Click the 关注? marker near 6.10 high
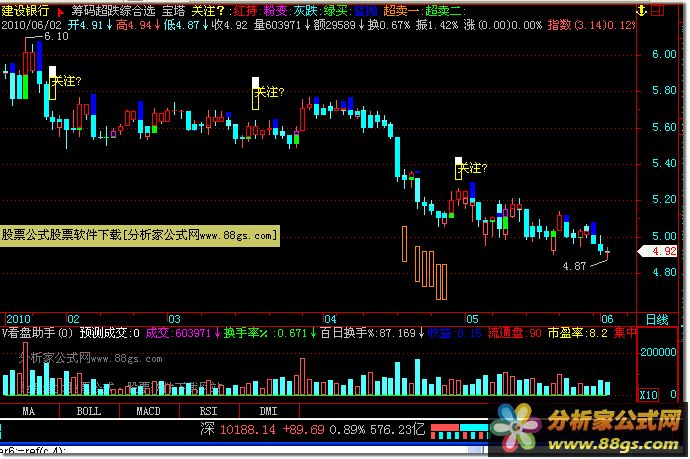This screenshot has width=690, height=459. click(x=66, y=79)
